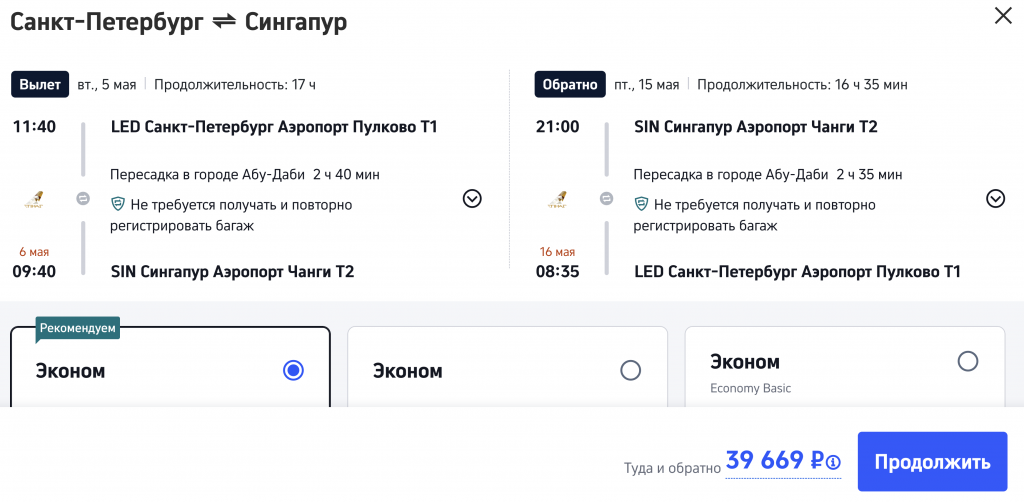Click the Обратно return tab label

point(568,85)
